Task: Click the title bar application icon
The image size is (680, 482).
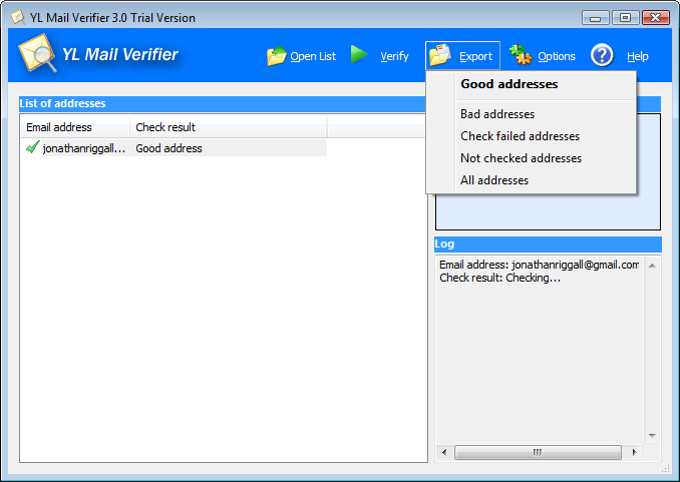Action: [x=18, y=17]
